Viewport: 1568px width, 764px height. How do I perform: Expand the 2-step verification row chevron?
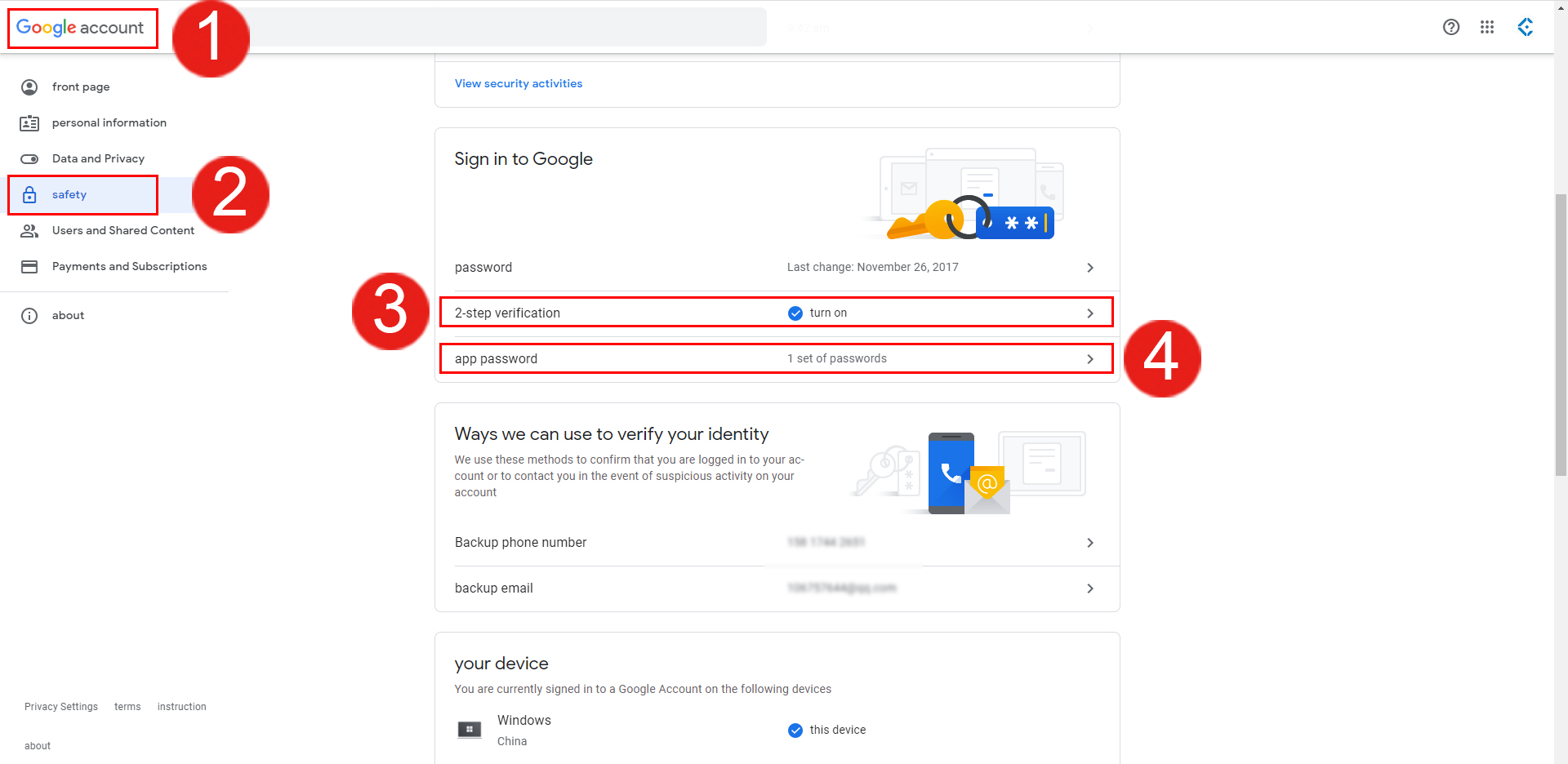[1090, 313]
